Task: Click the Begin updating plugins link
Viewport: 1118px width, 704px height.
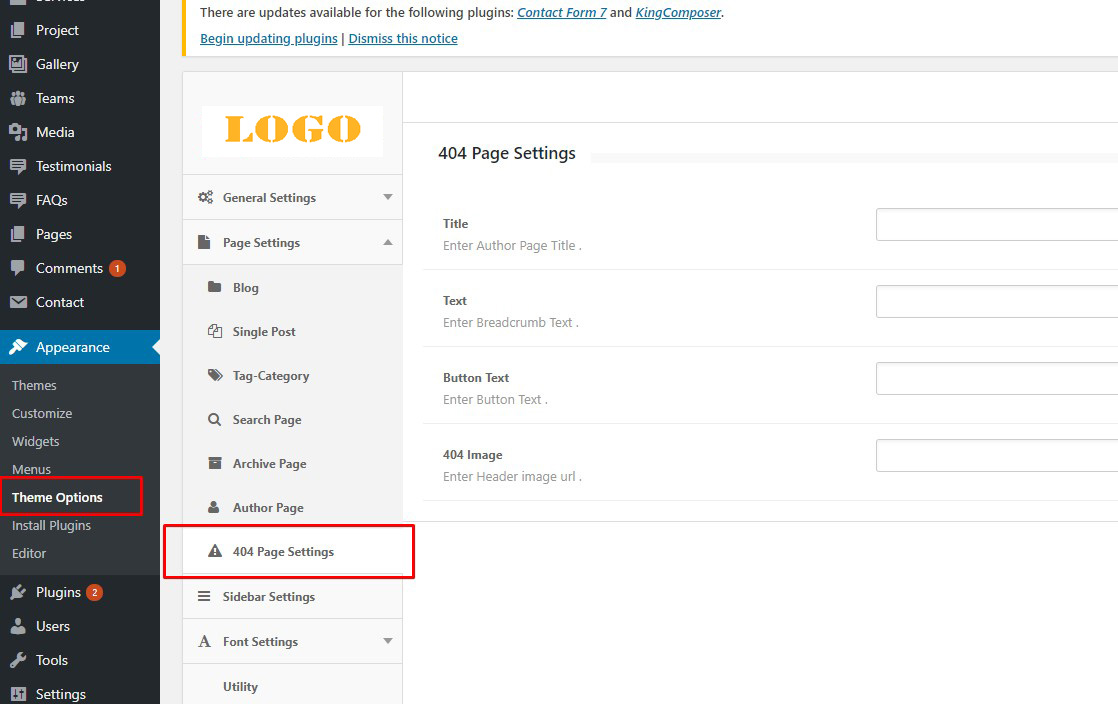Action: coord(269,39)
